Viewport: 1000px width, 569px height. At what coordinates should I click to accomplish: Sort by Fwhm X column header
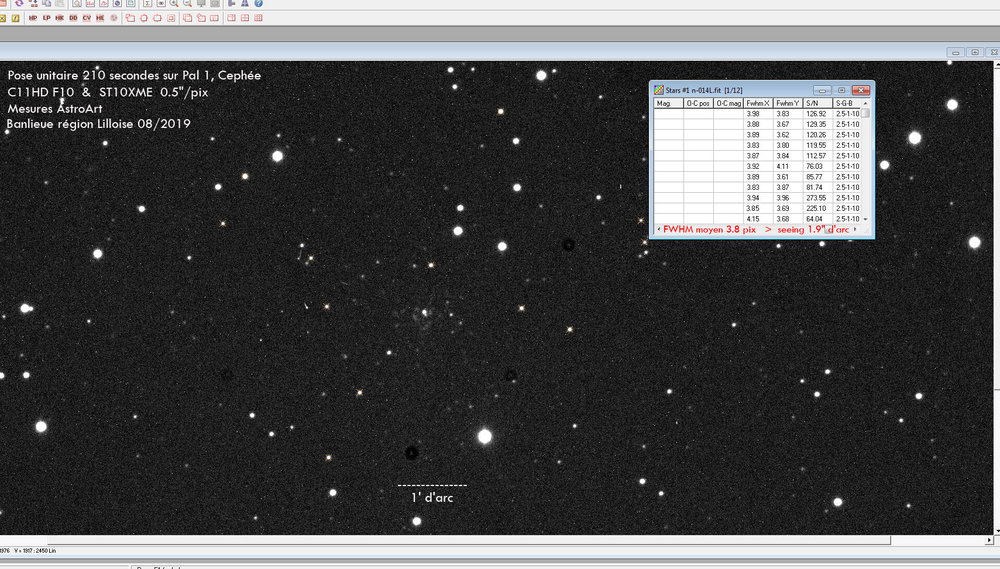pyautogui.click(x=758, y=103)
